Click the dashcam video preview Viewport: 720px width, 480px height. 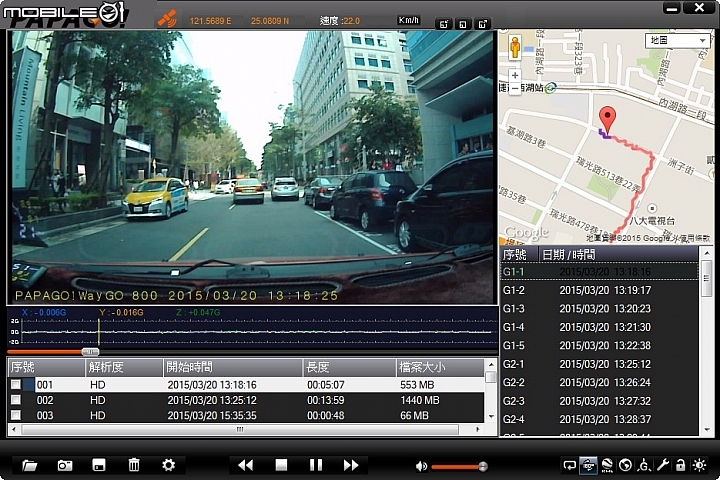(x=253, y=167)
